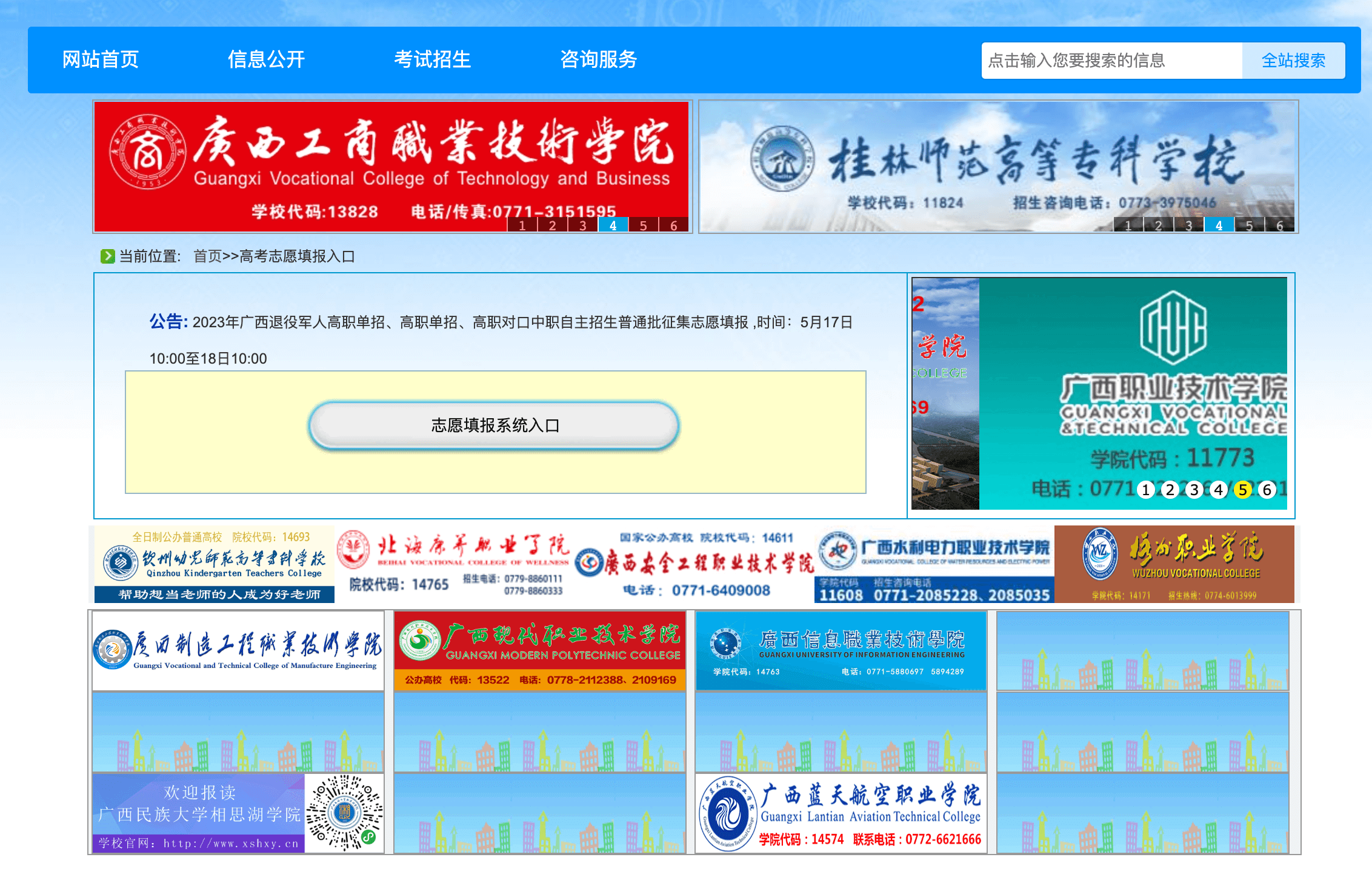
Task: Click the 广西现代职业技术学院 green round logo
Action: (x=420, y=640)
